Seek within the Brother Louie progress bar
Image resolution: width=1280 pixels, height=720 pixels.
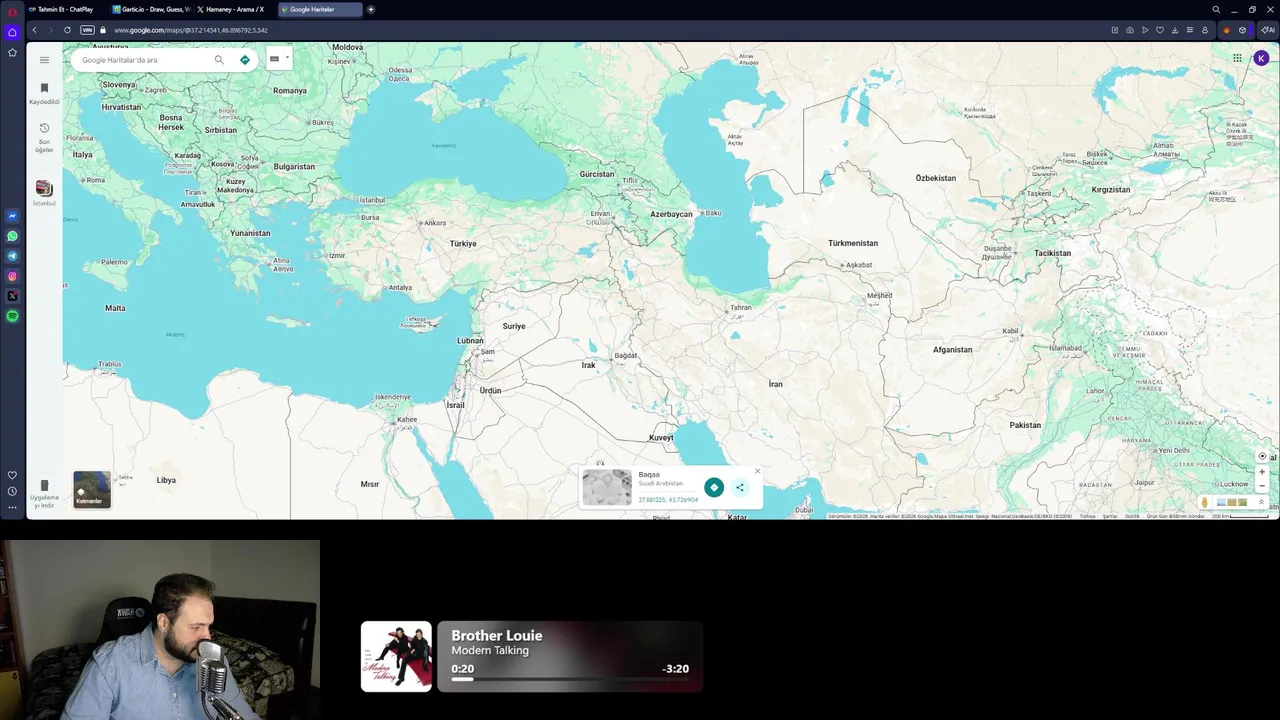[x=569, y=679]
